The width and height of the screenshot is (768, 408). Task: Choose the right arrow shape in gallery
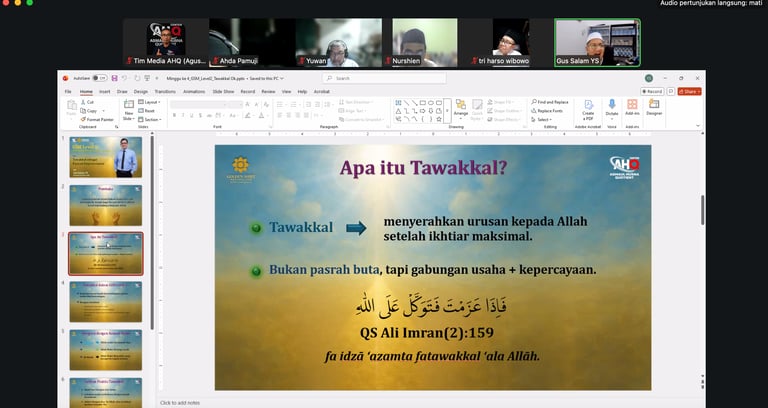pos(423,111)
